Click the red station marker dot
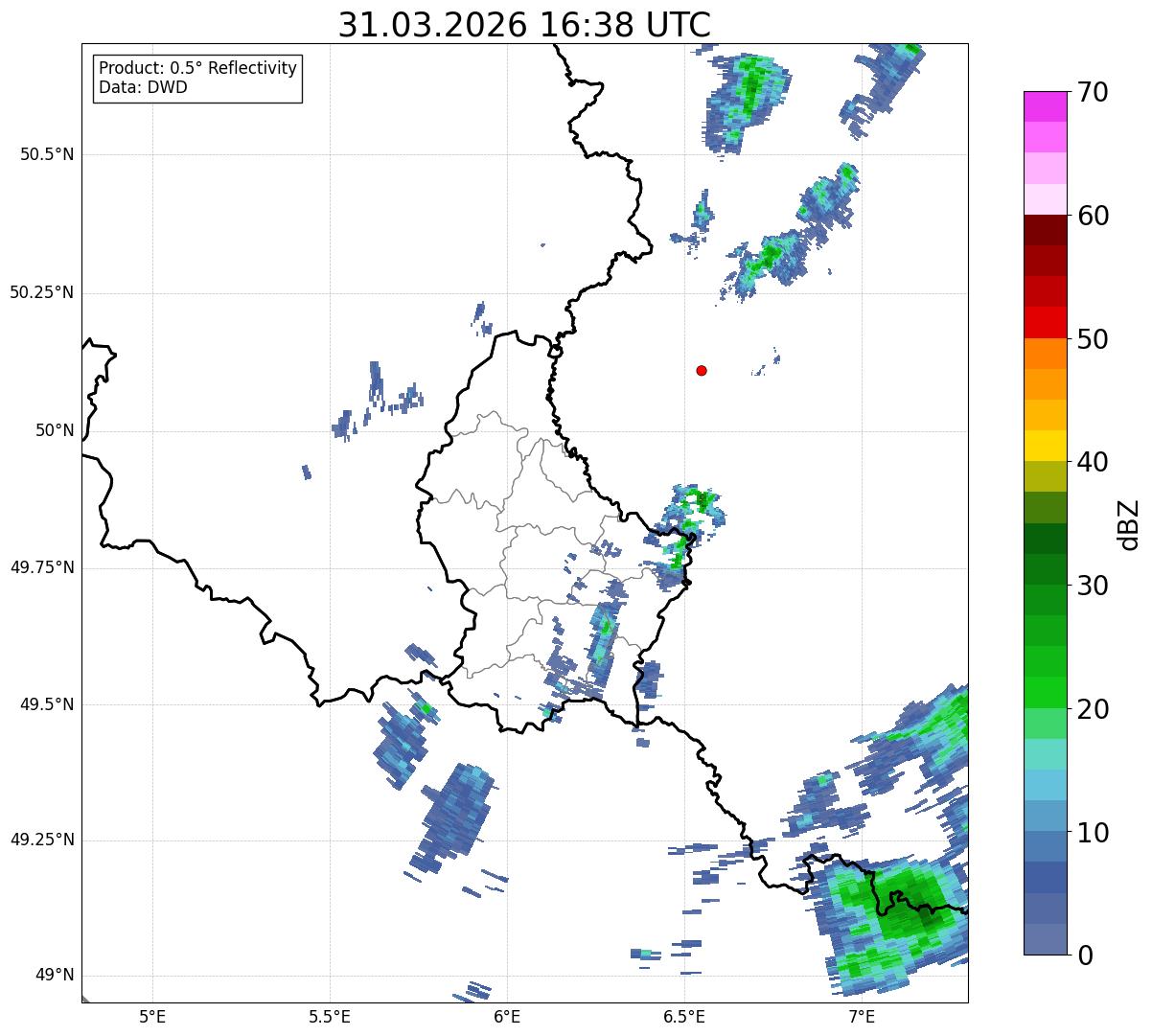Image resolution: width=1152 pixels, height=1036 pixels. (x=702, y=370)
